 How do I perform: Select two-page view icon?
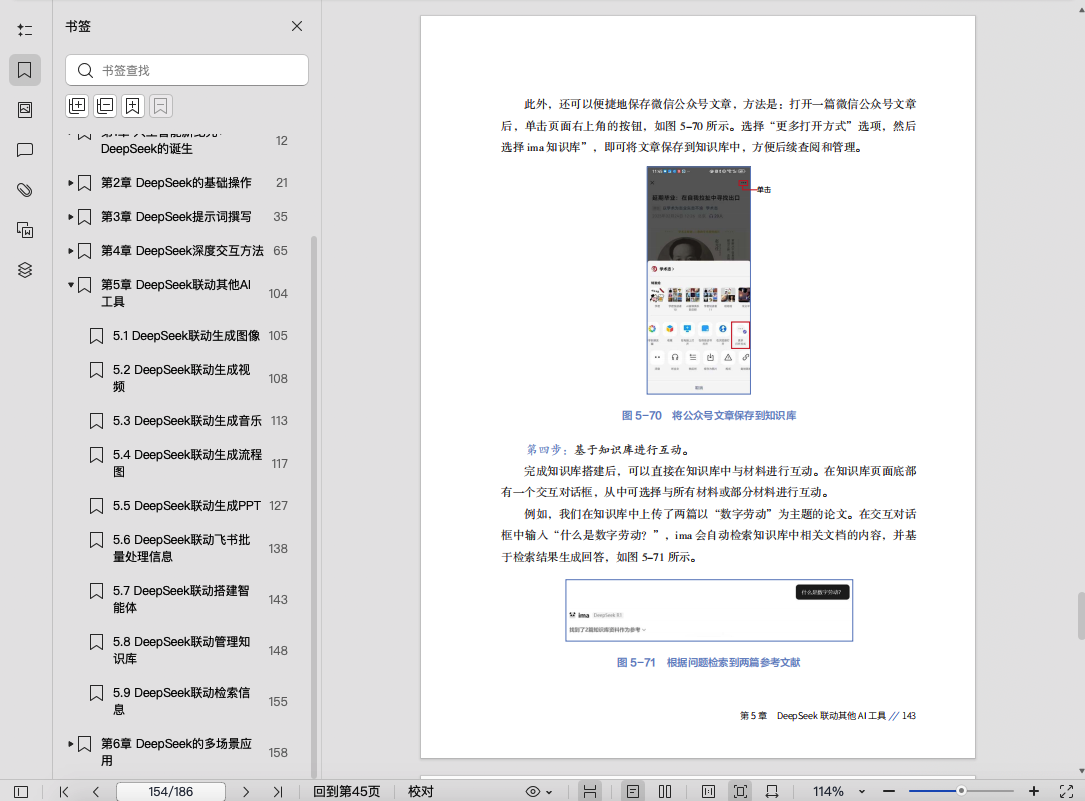pos(665,791)
